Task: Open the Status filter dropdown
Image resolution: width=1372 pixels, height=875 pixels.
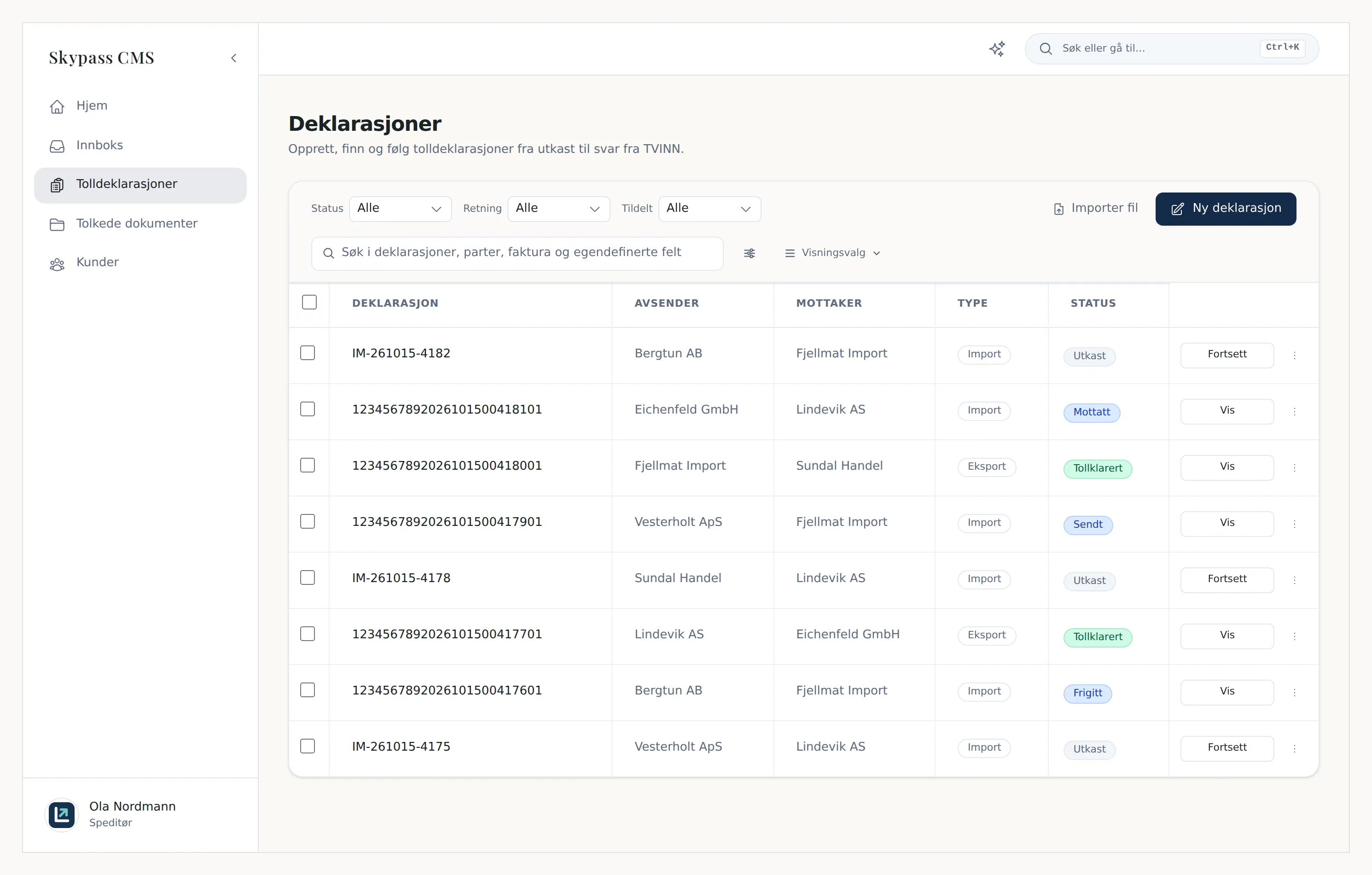Action: click(x=400, y=209)
